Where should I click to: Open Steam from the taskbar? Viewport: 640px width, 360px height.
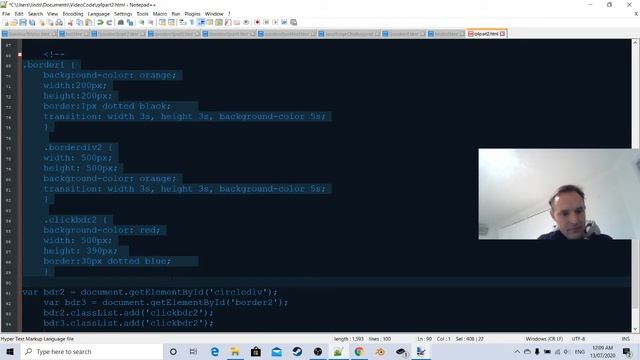click(x=297, y=351)
